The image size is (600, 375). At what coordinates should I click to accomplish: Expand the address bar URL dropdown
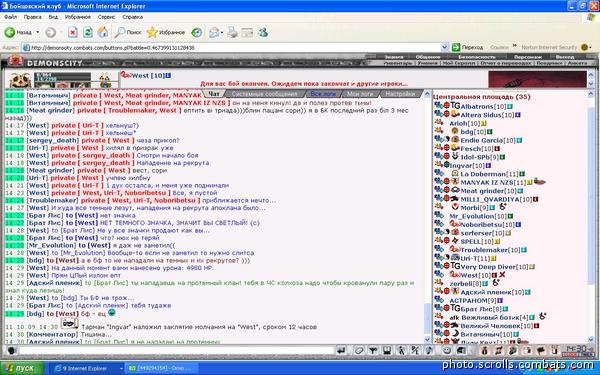click(x=444, y=47)
